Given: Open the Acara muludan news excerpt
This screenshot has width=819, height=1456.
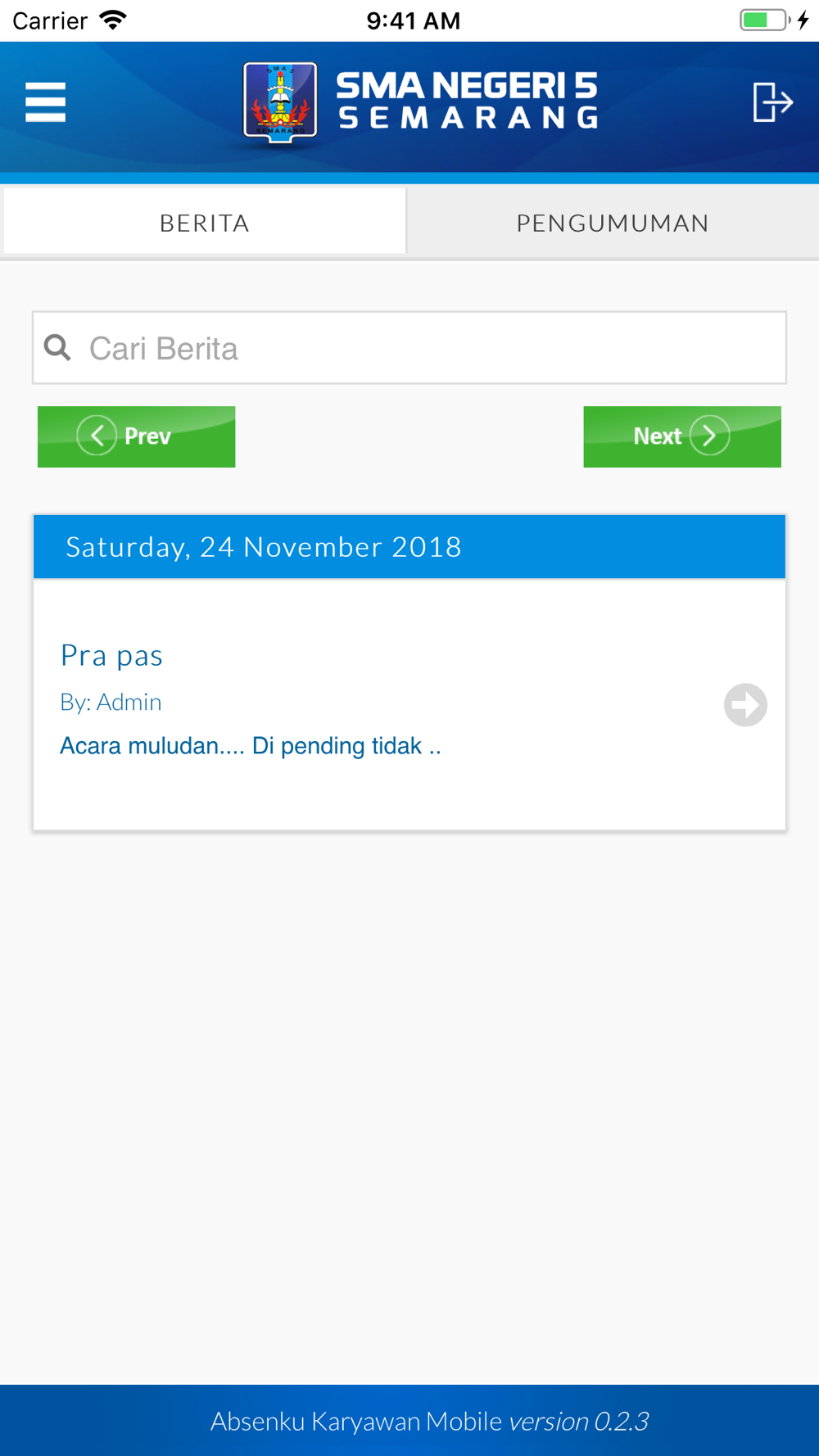Looking at the screenshot, I should [251, 745].
